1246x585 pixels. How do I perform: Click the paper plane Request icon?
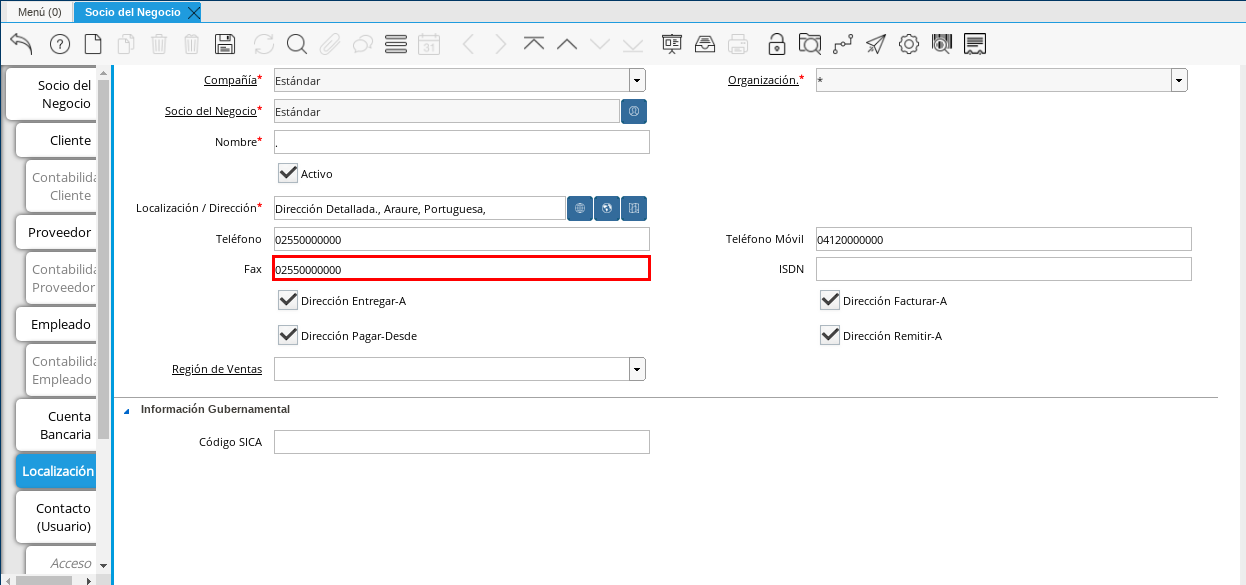coord(876,44)
